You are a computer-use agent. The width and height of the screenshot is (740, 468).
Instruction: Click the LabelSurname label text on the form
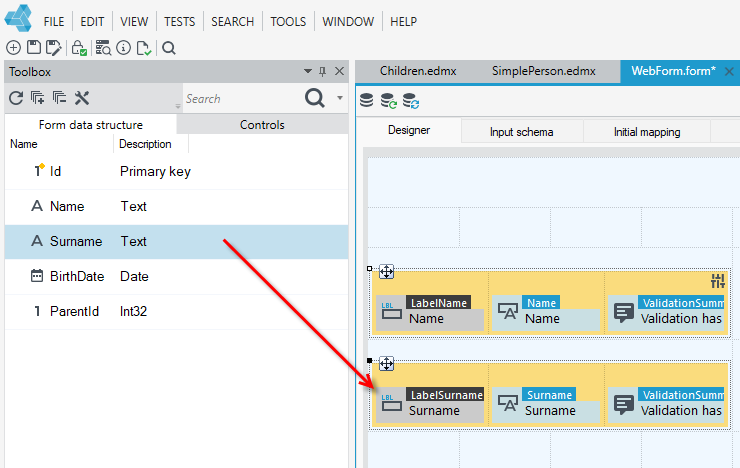pyautogui.click(x=446, y=395)
